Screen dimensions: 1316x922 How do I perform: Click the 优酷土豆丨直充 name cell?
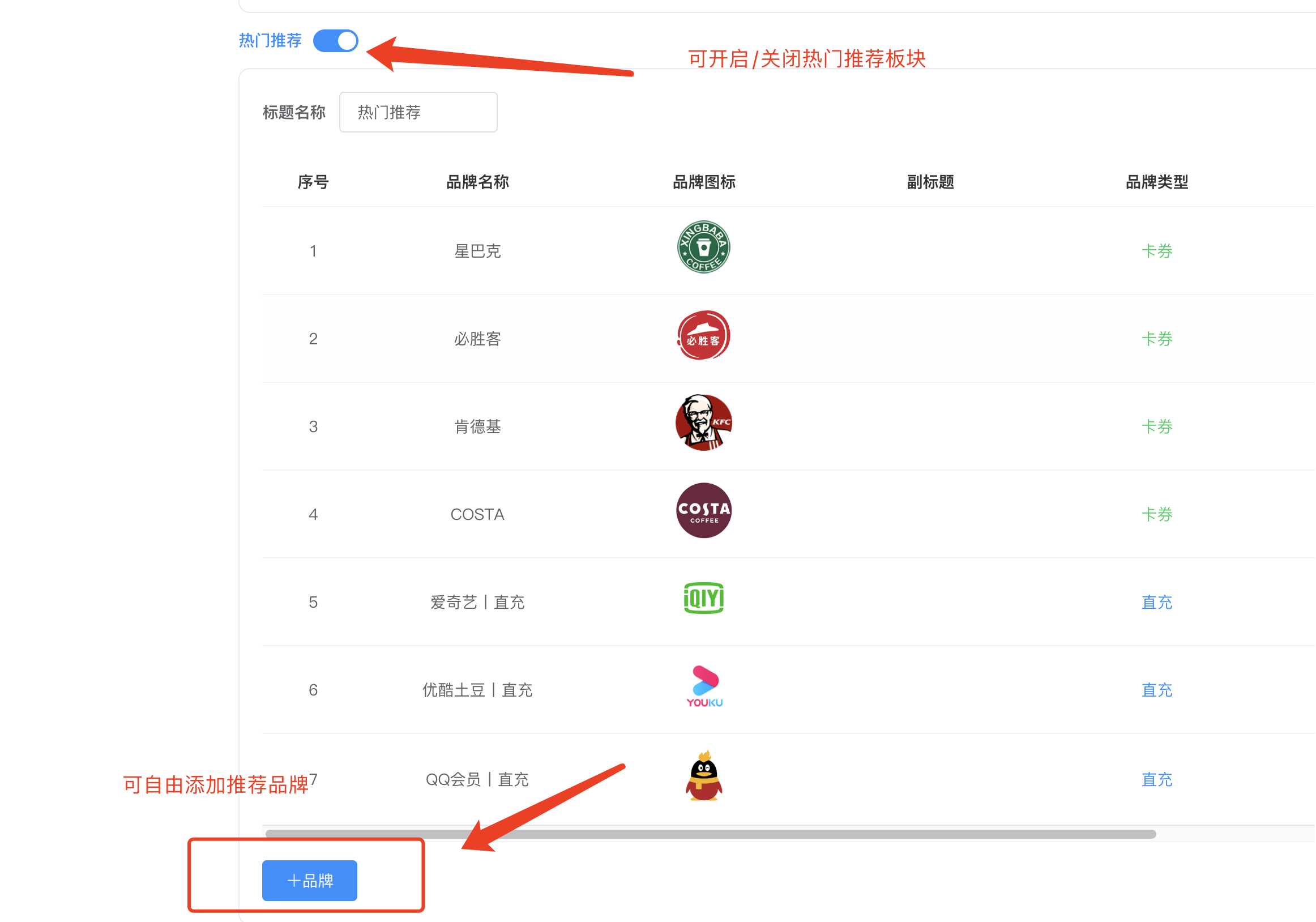477,690
